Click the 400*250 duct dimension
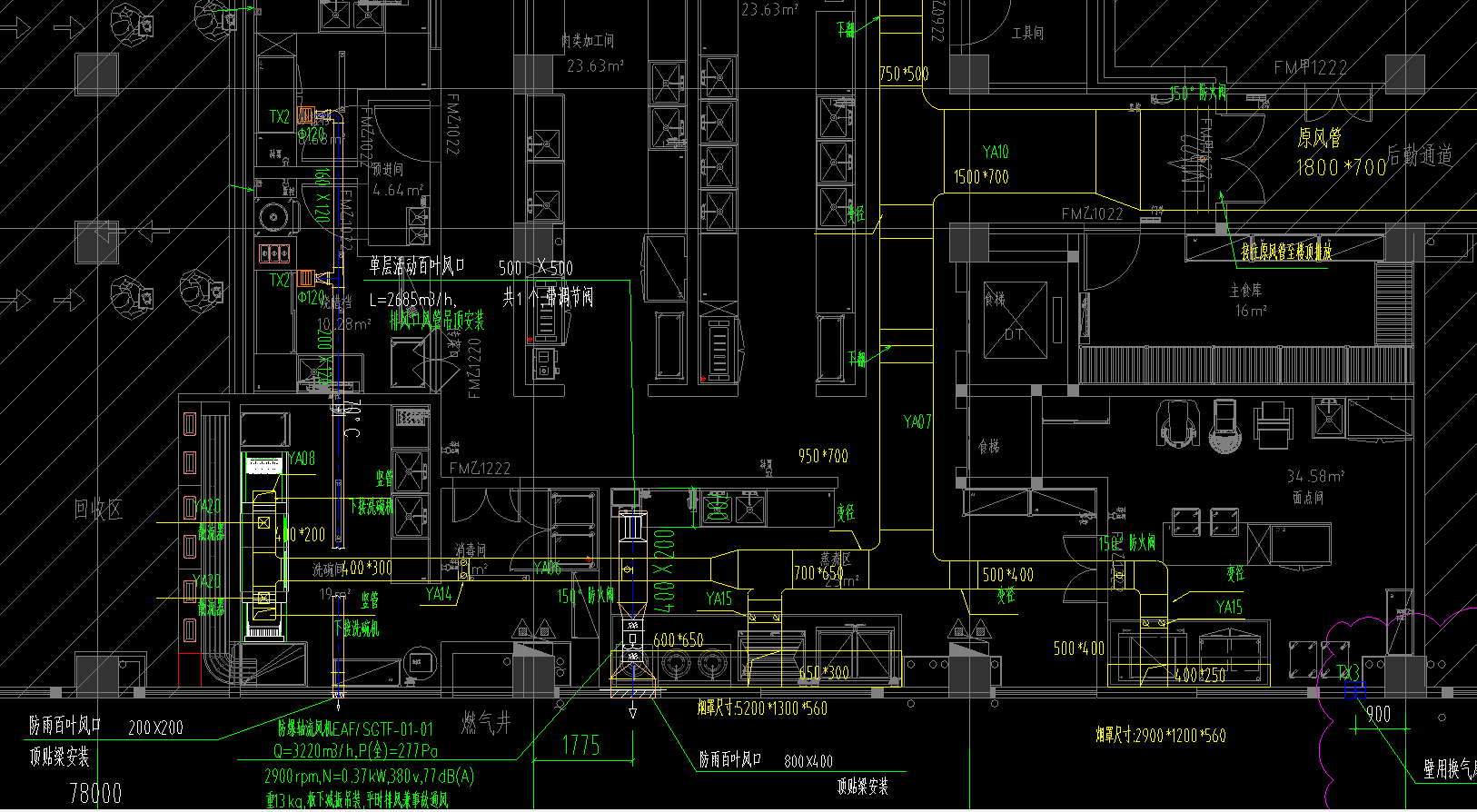This screenshot has width=1477, height=812. (x=1200, y=676)
